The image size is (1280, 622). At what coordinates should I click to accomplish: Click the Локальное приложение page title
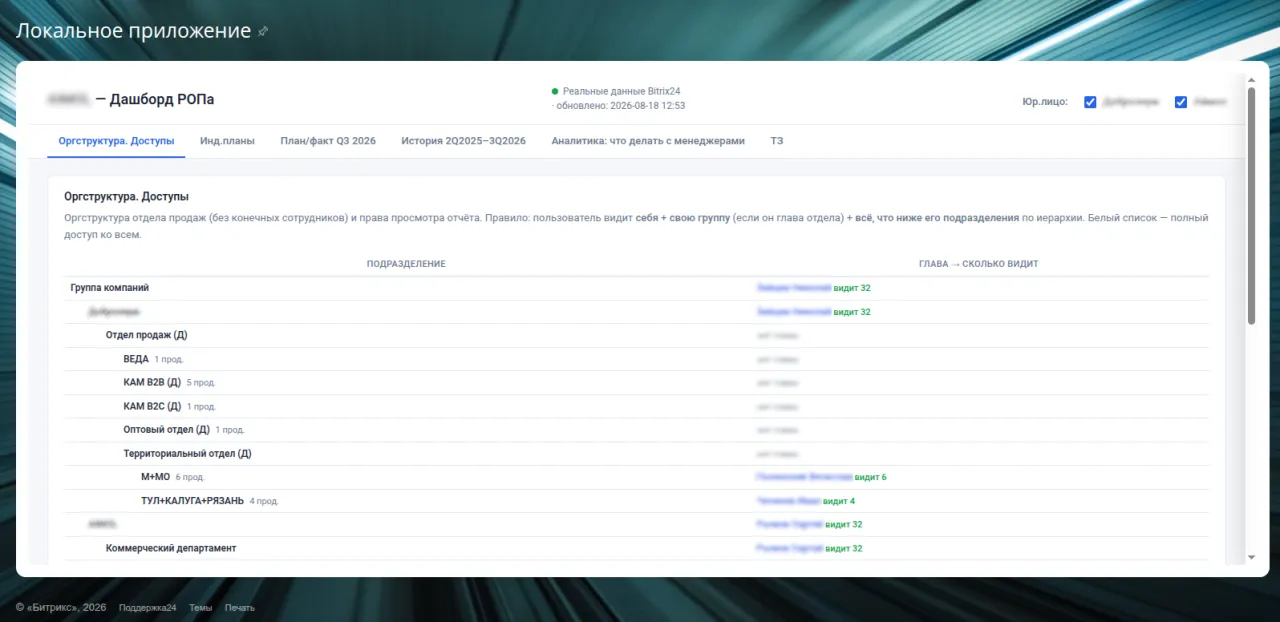pyautogui.click(x=133, y=31)
